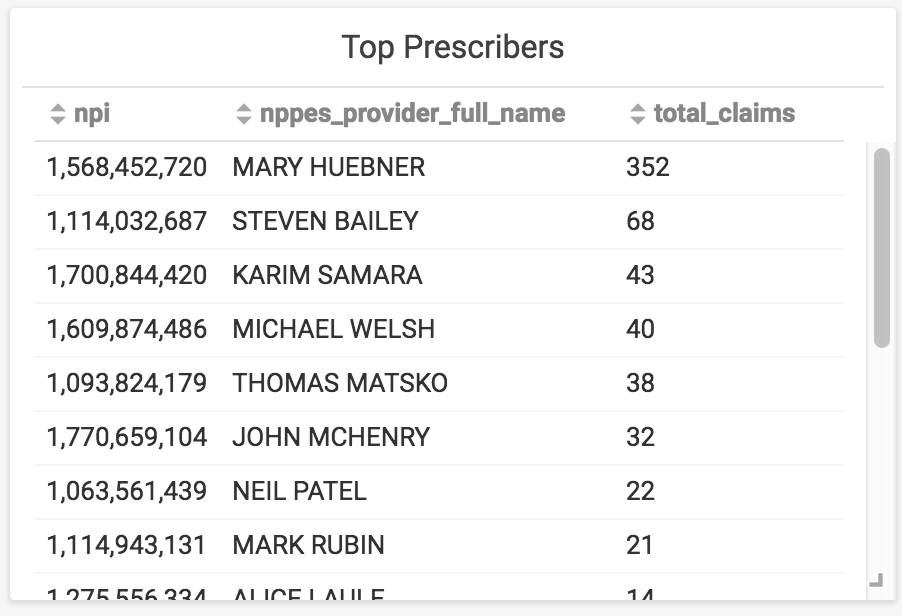
Task: Click the npi column header label
Action: pos(92,113)
